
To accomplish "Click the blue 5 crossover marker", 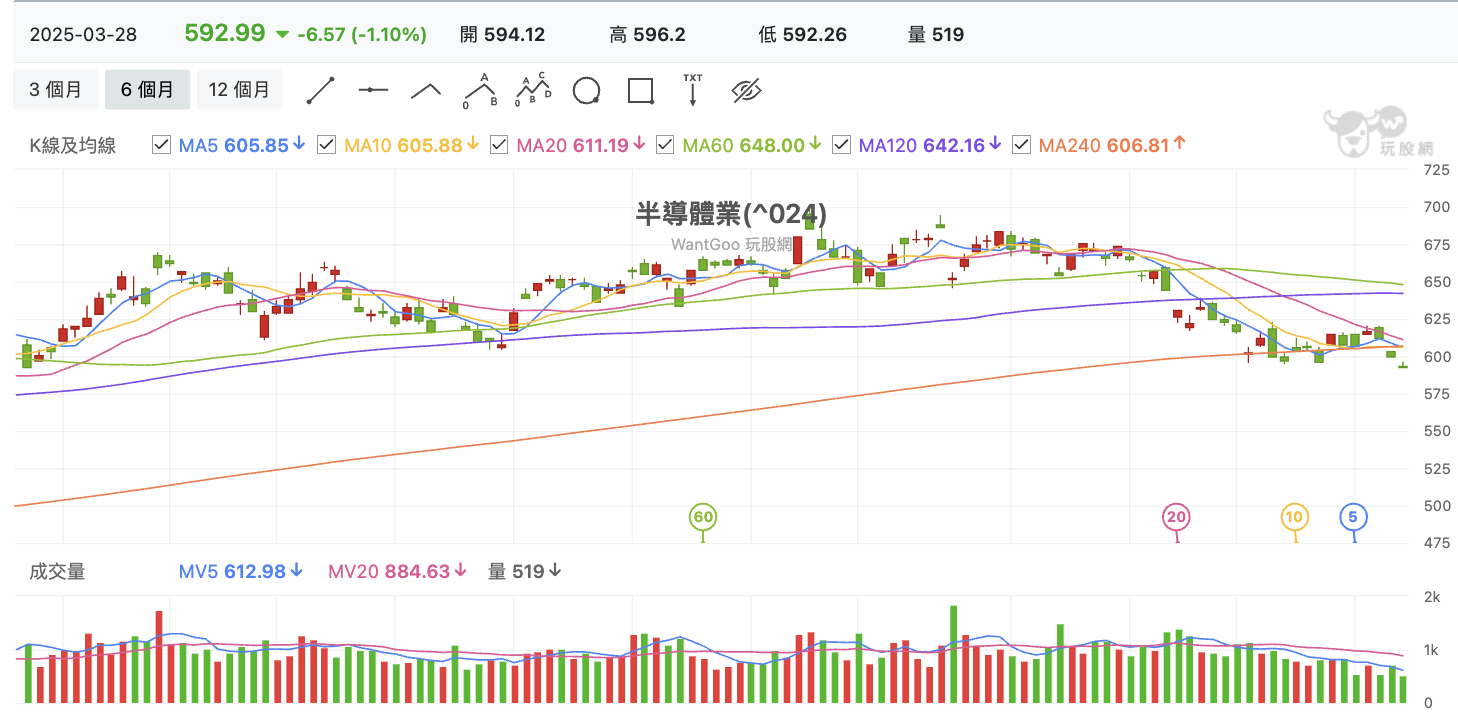I will click(1353, 517).
